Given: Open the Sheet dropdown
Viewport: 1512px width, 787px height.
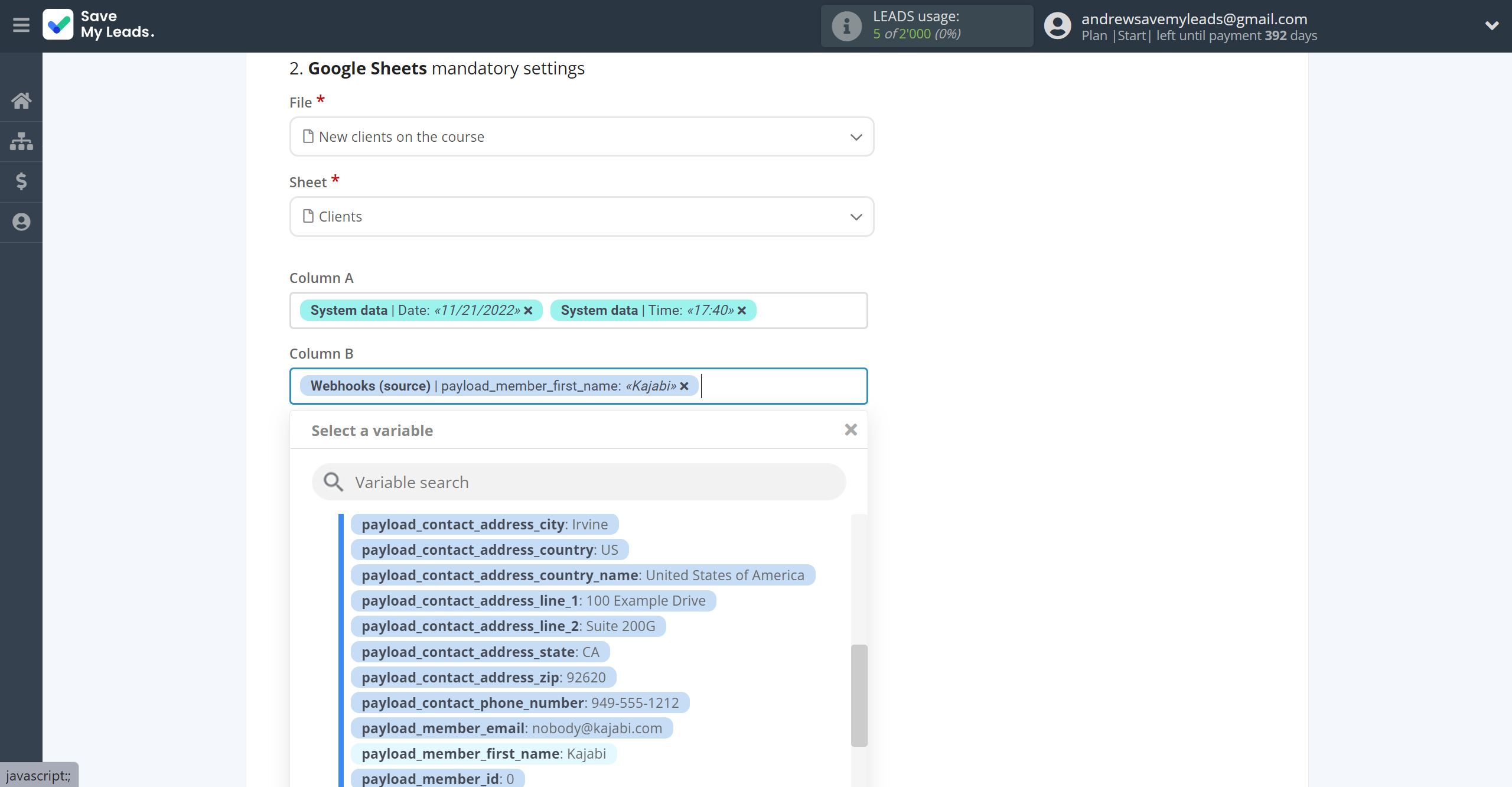Looking at the screenshot, I should (x=582, y=216).
